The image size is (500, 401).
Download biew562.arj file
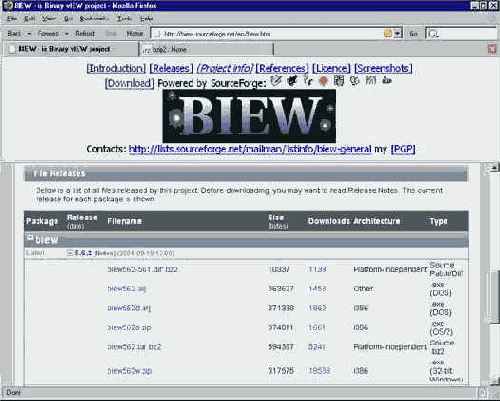(x=127, y=289)
